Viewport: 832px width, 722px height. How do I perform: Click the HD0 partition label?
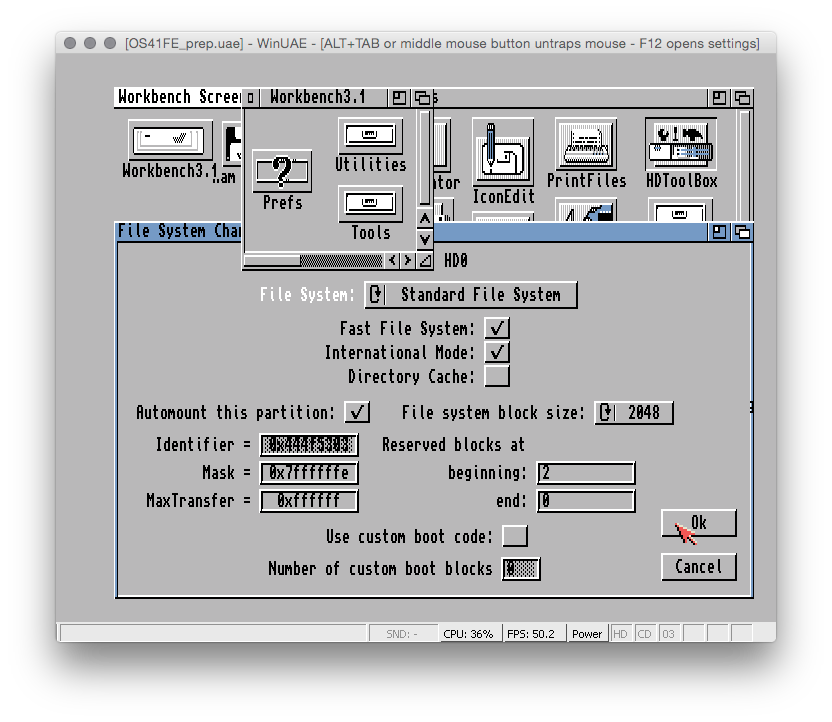click(x=456, y=260)
